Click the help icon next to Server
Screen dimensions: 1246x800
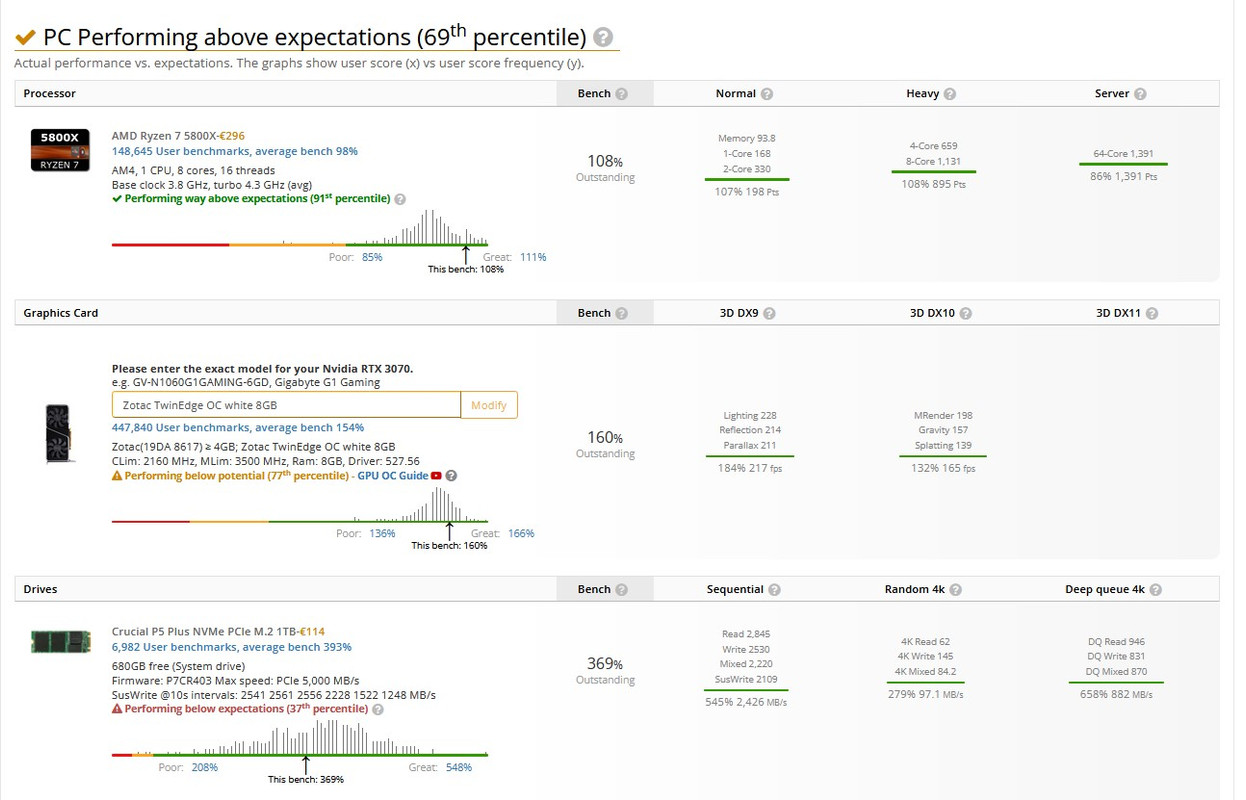(x=1140, y=94)
